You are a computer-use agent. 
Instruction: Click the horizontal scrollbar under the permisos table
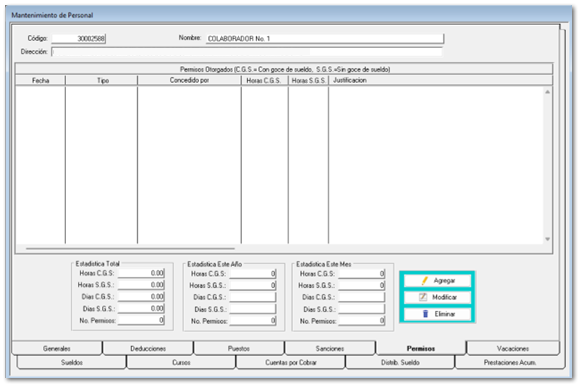click(130, 249)
